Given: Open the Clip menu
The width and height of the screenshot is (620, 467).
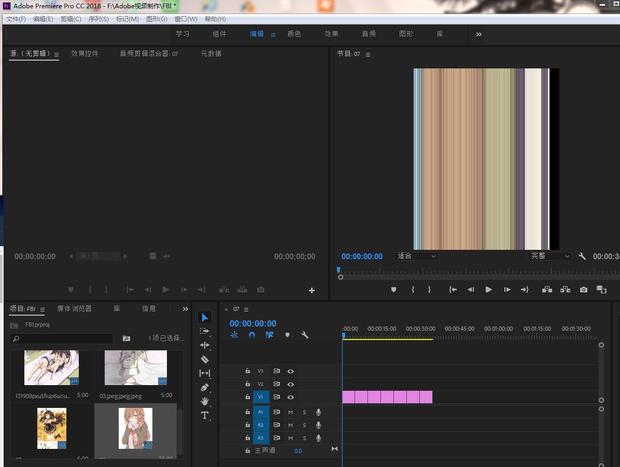Looking at the screenshot, I should (71, 19).
